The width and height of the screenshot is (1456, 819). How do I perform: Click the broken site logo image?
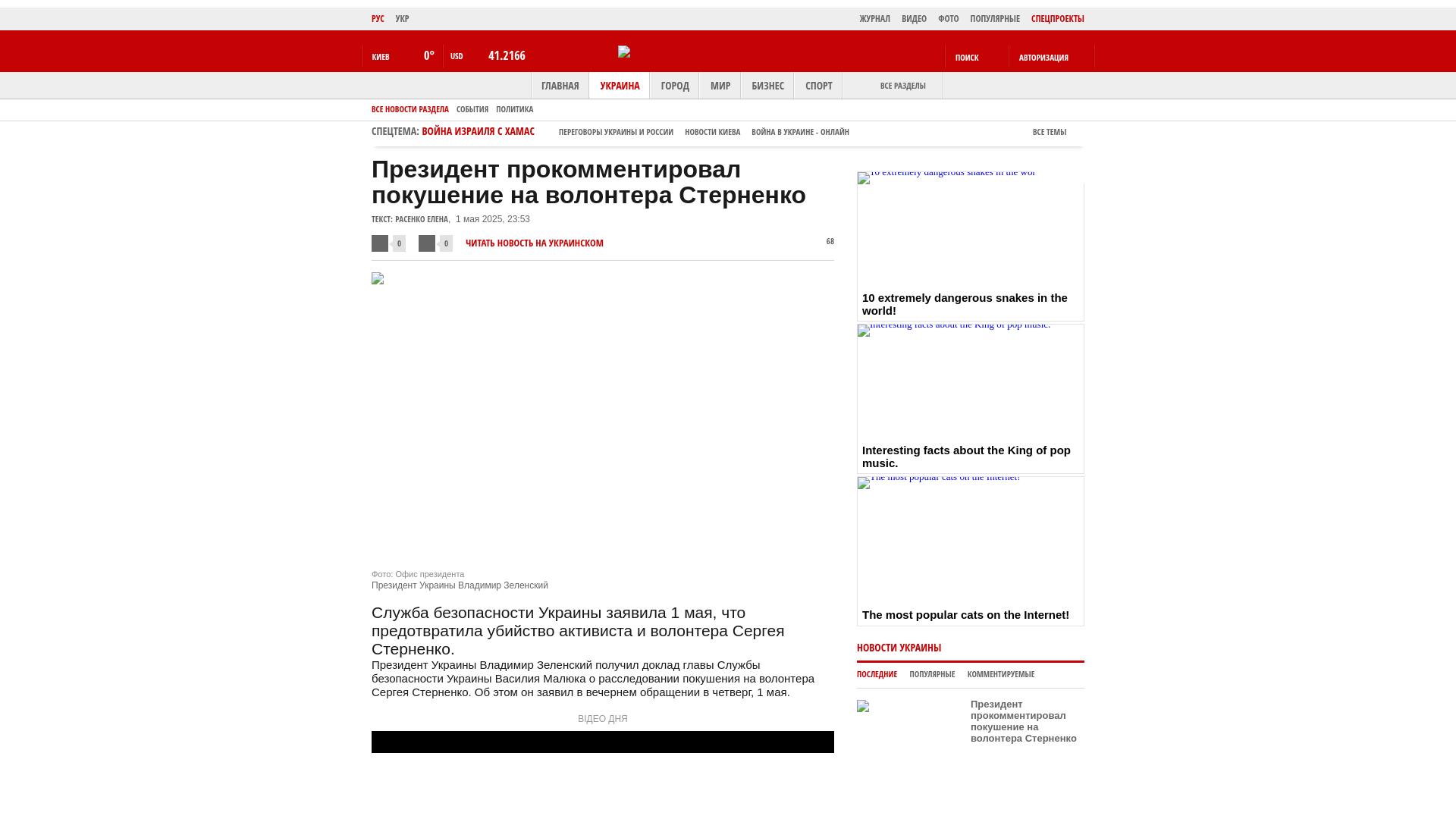click(x=624, y=52)
